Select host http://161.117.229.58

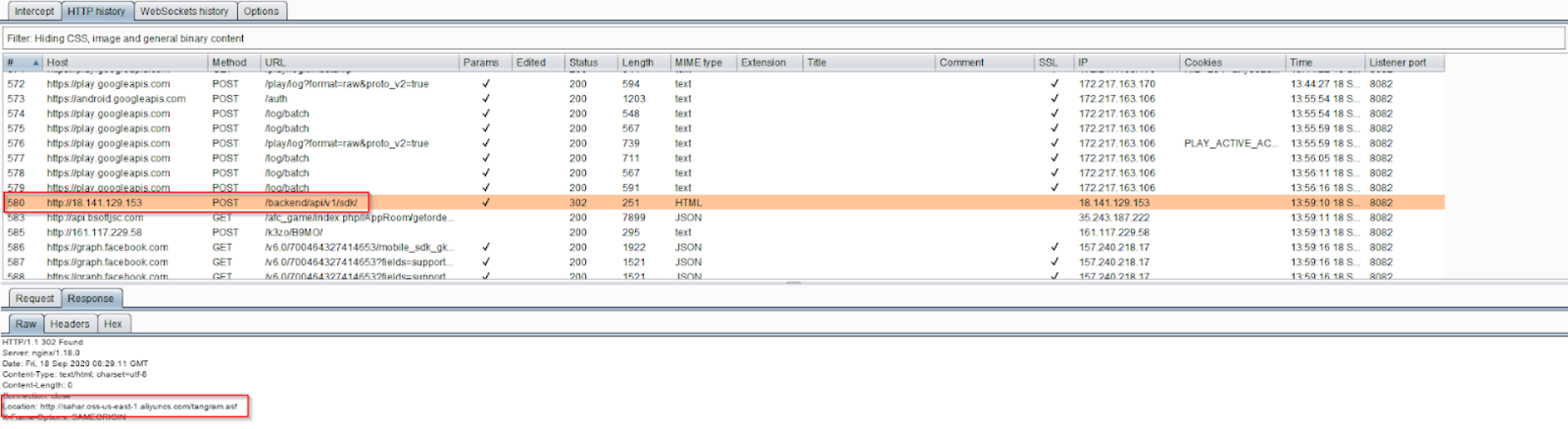point(94,233)
